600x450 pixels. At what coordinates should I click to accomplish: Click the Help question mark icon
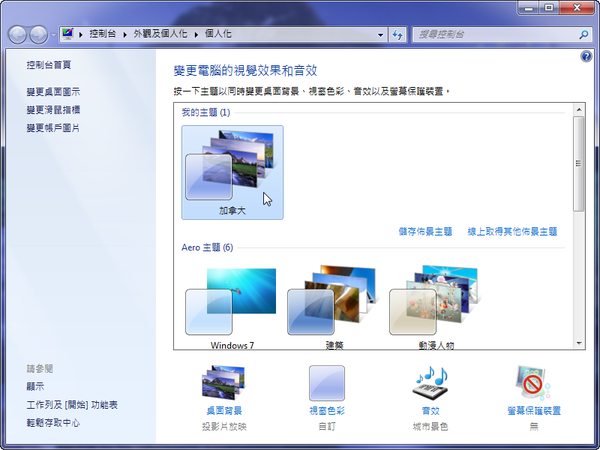(586, 57)
